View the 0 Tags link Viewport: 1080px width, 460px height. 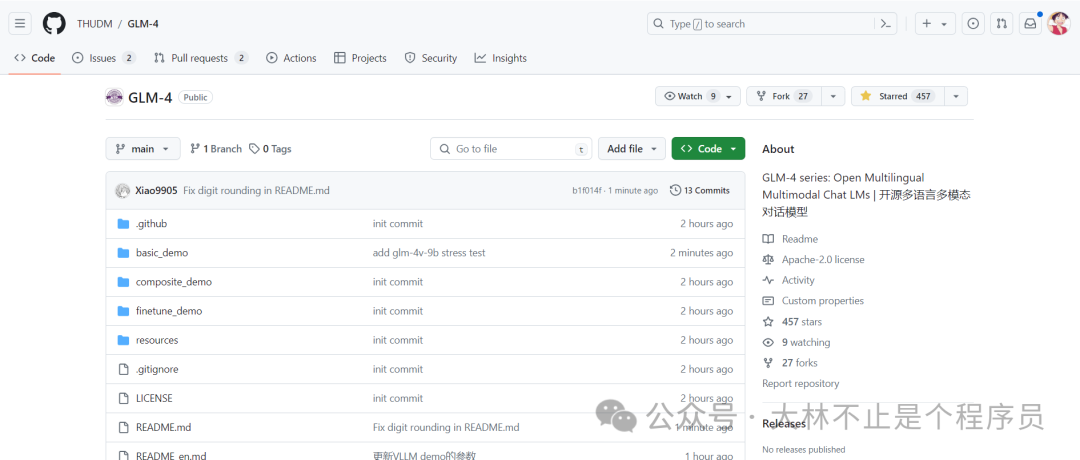pyautogui.click(x=270, y=149)
